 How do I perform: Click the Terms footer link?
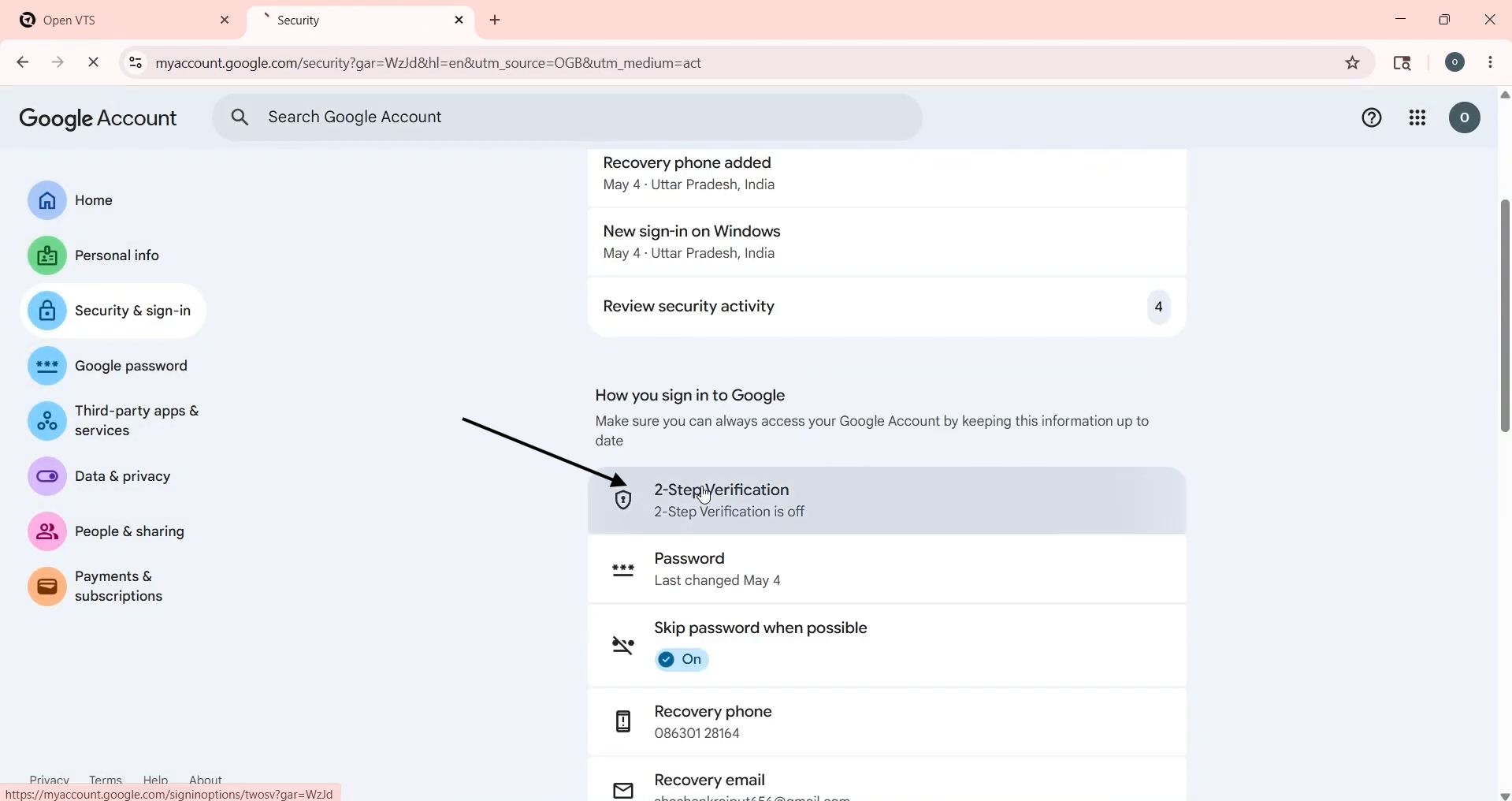(106, 780)
